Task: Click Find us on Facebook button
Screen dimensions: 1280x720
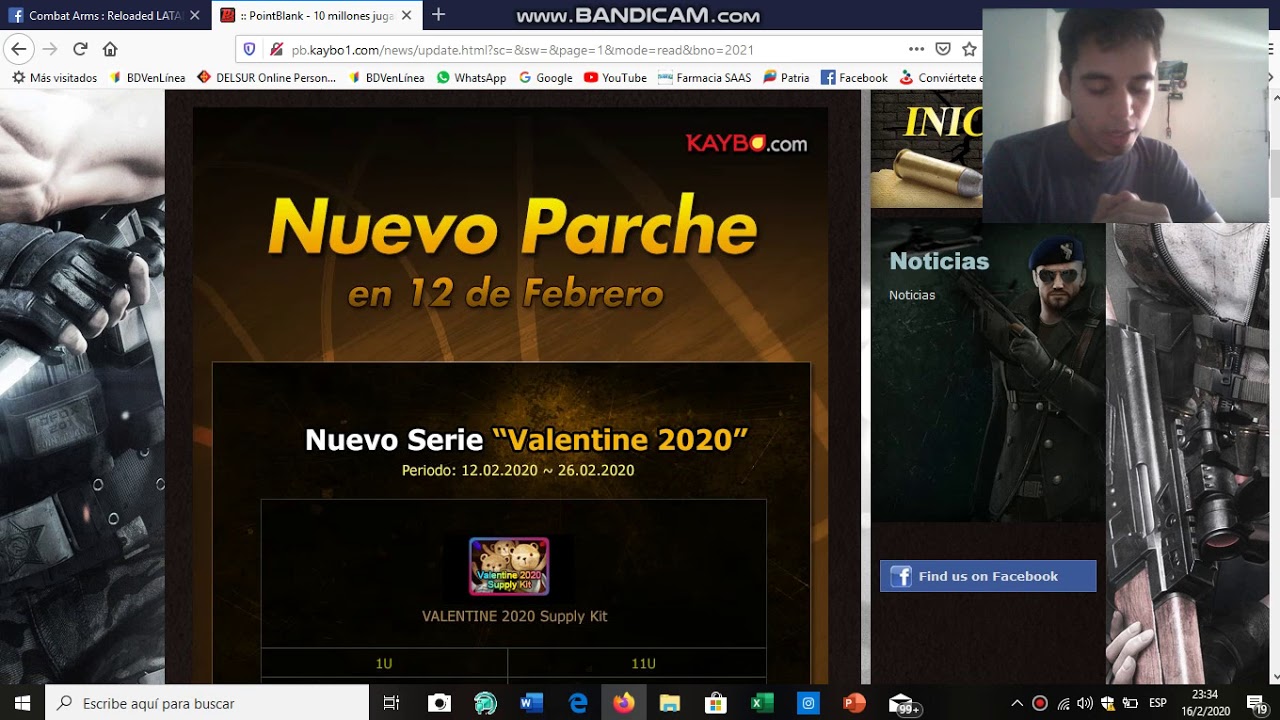Action: coord(988,576)
